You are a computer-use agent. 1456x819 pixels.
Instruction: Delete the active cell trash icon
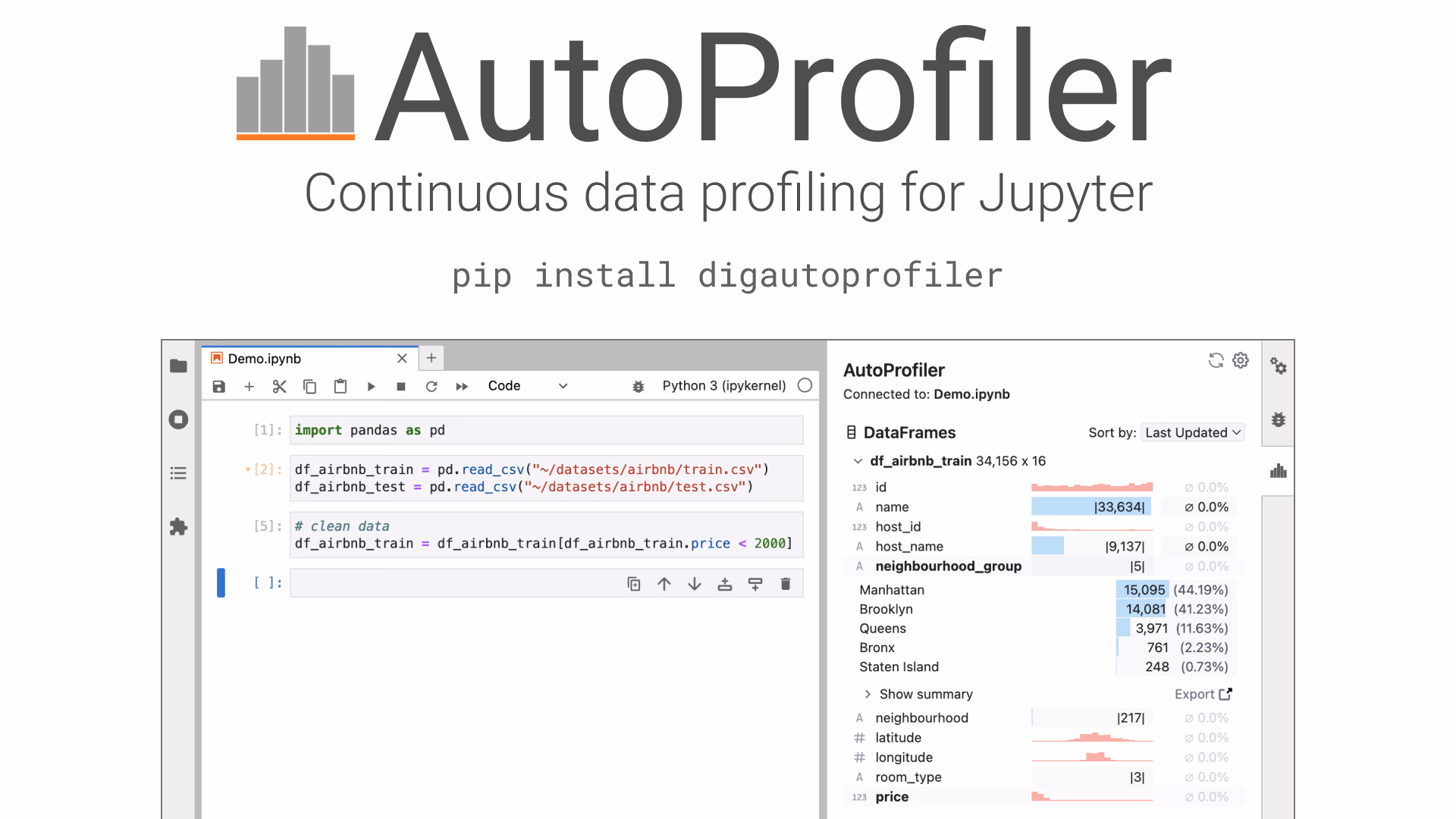(x=786, y=583)
